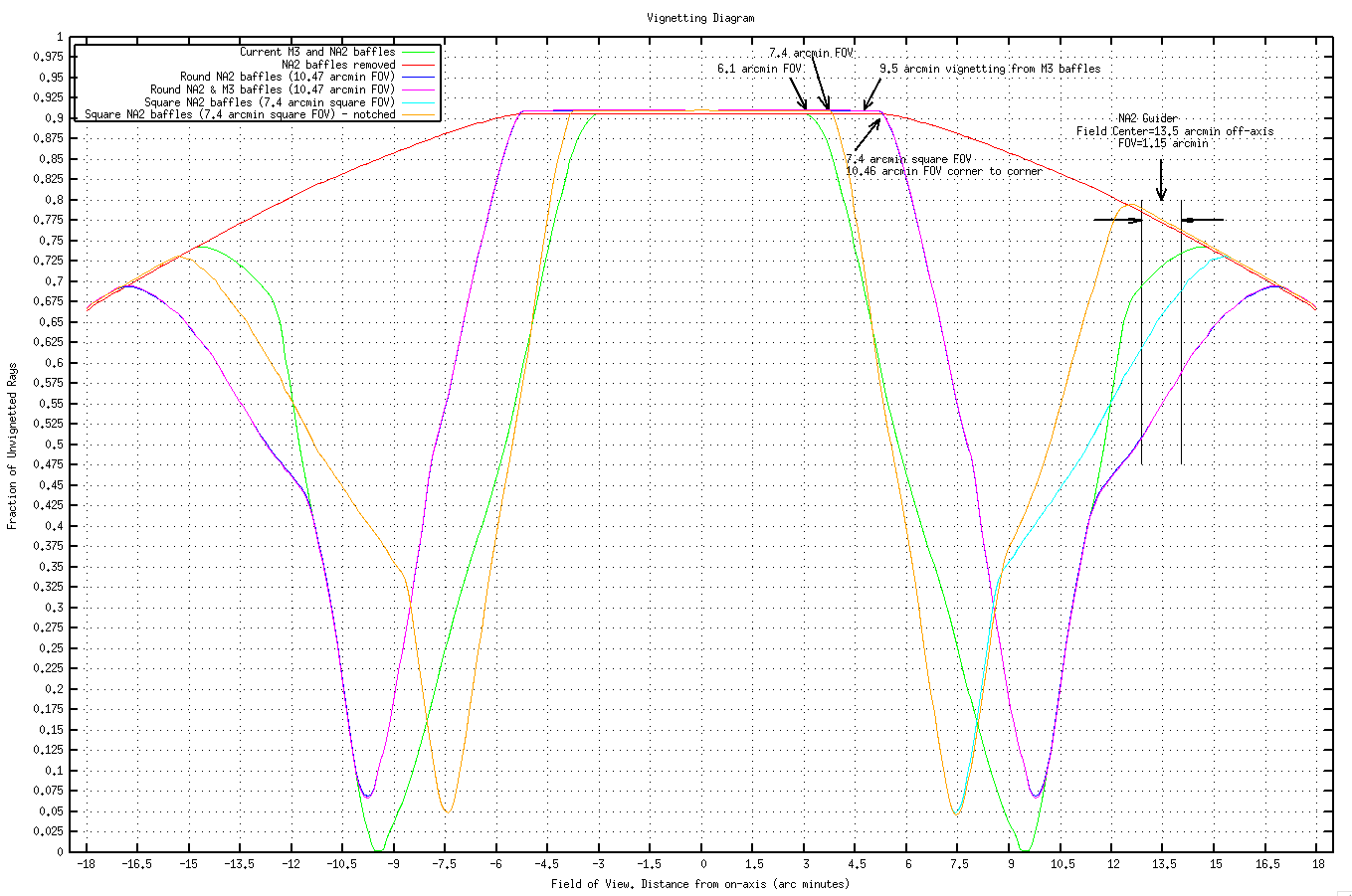Viewport: 1352px width, 896px height.
Task: Click x-axis tick label '7.5'
Action: tap(959, 865)
